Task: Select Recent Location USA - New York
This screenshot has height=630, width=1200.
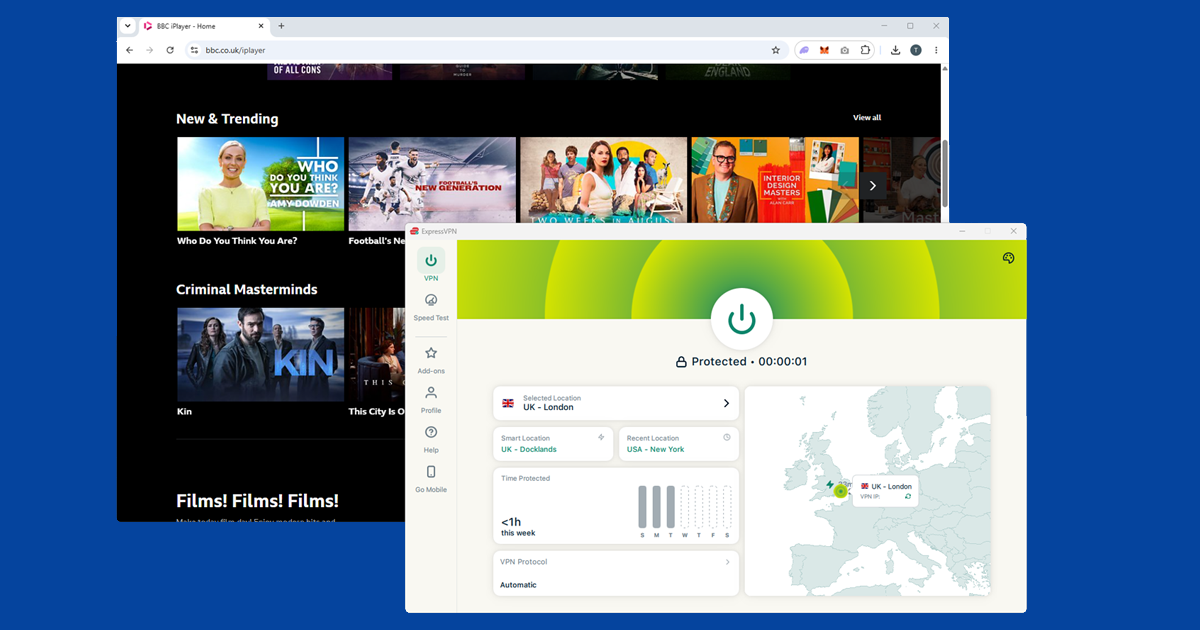Action: (679, 444)
